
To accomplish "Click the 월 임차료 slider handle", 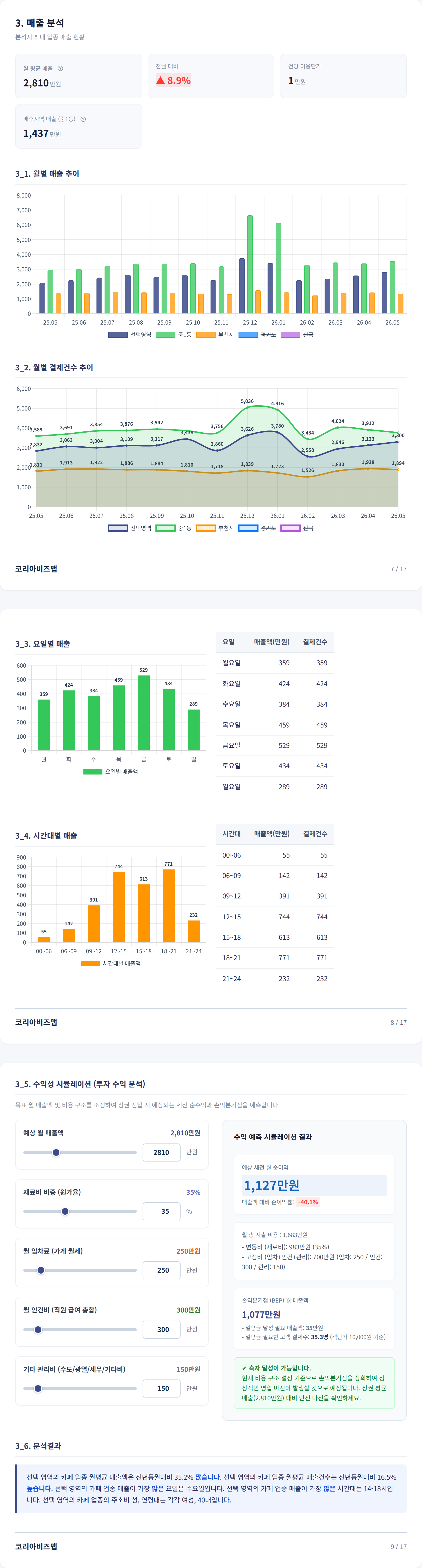I will (x=41, y=1270).
